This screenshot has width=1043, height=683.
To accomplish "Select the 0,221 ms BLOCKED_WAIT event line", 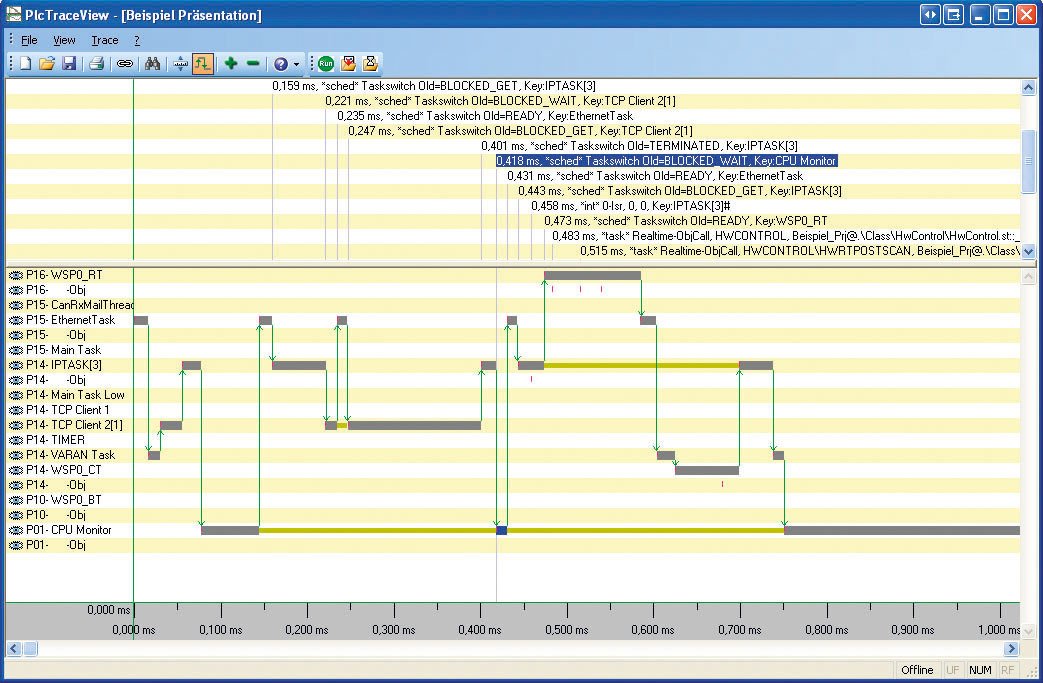I will [x=500, y=101].
